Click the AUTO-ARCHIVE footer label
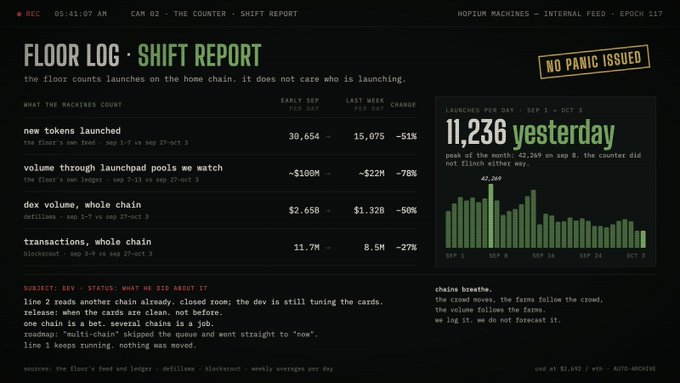Screen dimensions: 680x383 click(x=634, y=369)
